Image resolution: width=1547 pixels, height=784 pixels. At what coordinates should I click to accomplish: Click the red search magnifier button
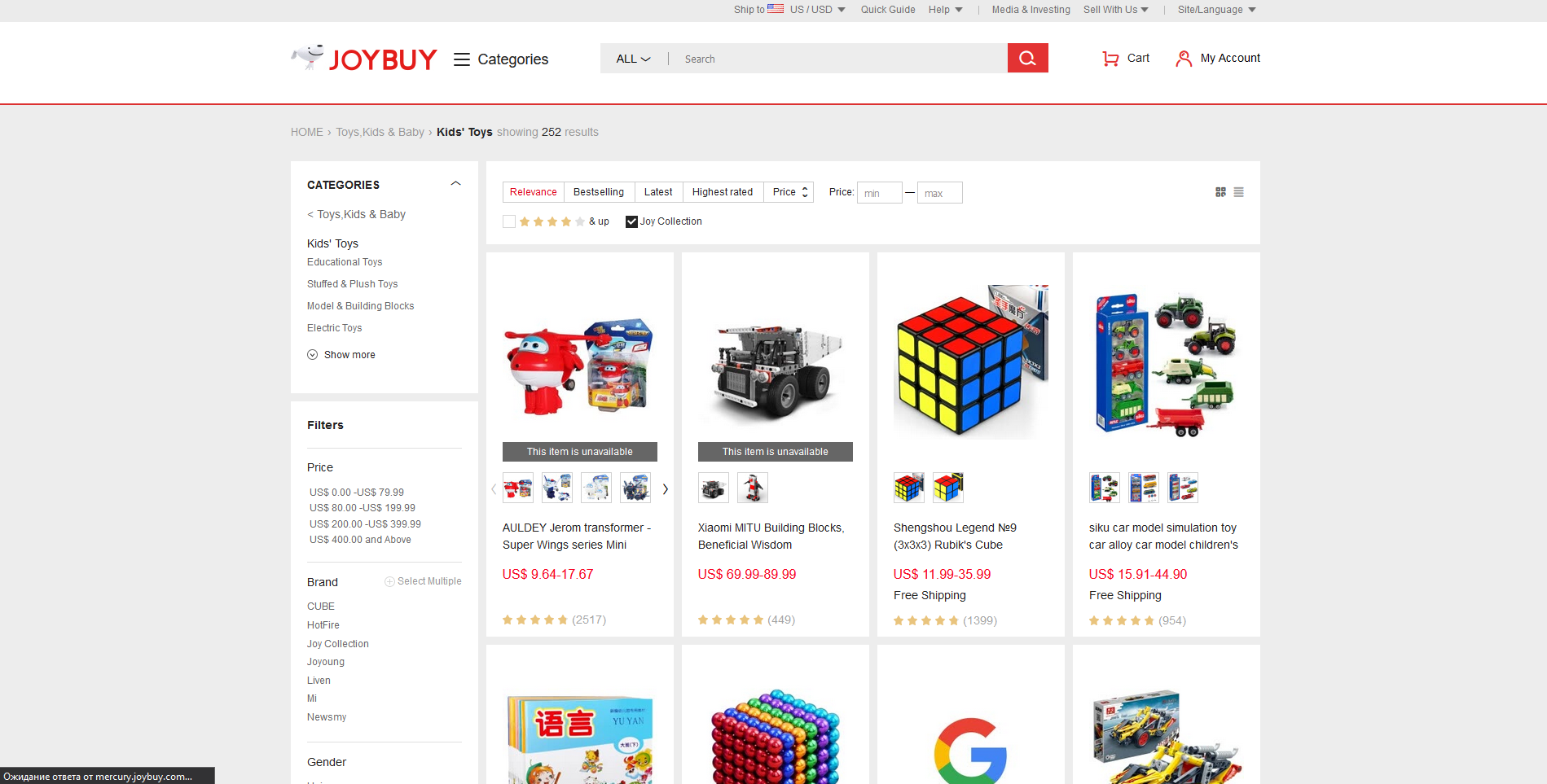[x=1027, y=58]
